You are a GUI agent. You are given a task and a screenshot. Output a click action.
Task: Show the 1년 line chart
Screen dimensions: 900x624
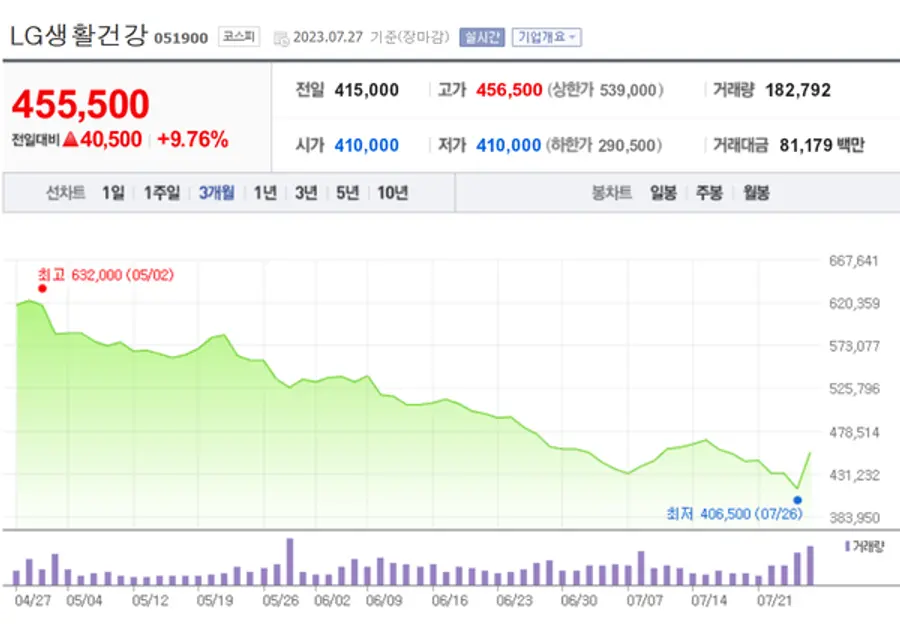265,193
